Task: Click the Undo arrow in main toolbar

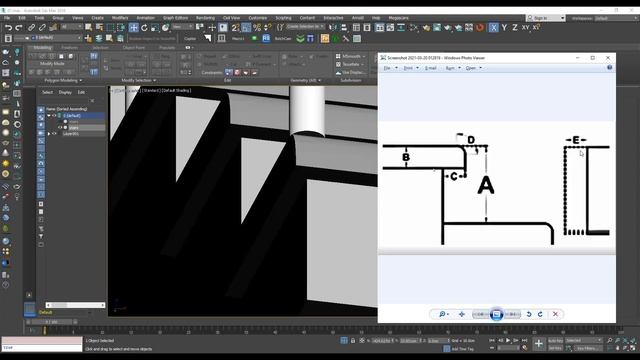Action: pyautogui.click(x=9, y=28)
